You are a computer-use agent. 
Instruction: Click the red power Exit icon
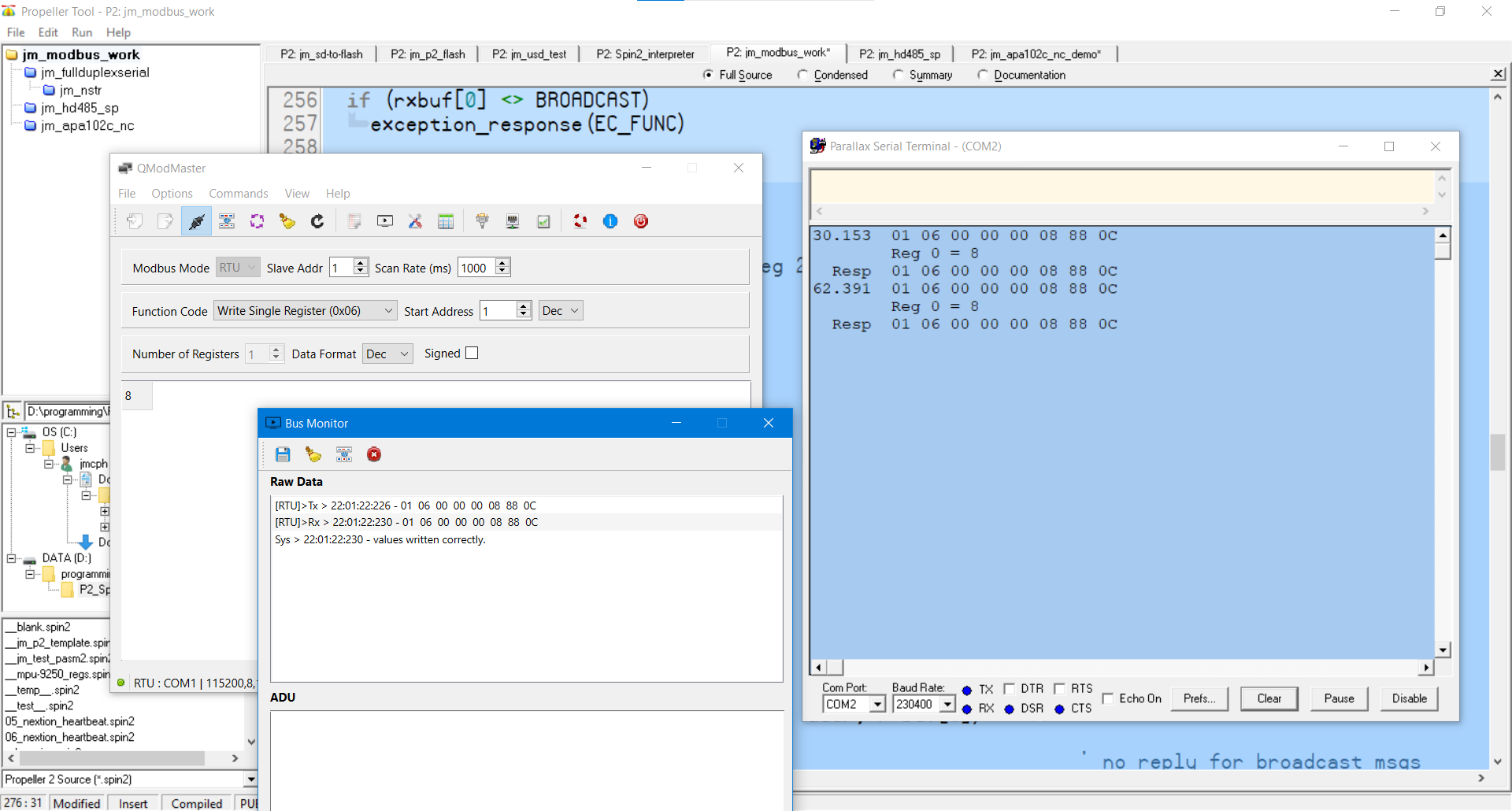click(641, 221)
